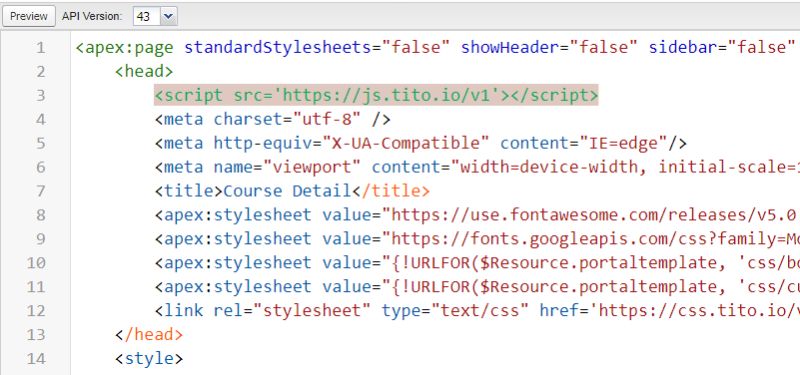Screen dimensions: 800x375
Task: Click line number 10 in gutter
Action: (36, 263)
